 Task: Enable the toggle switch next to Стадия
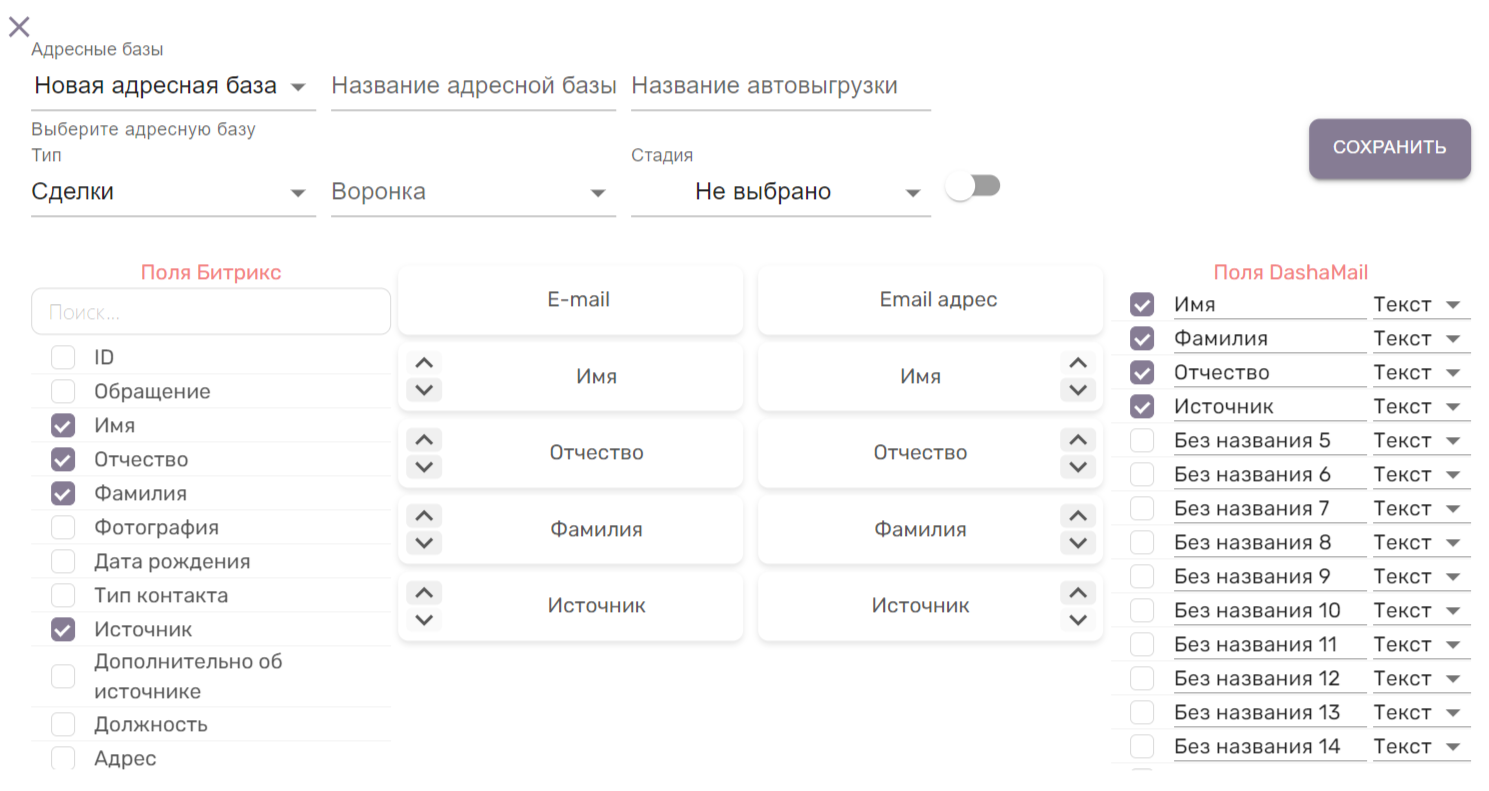(973, 187)
